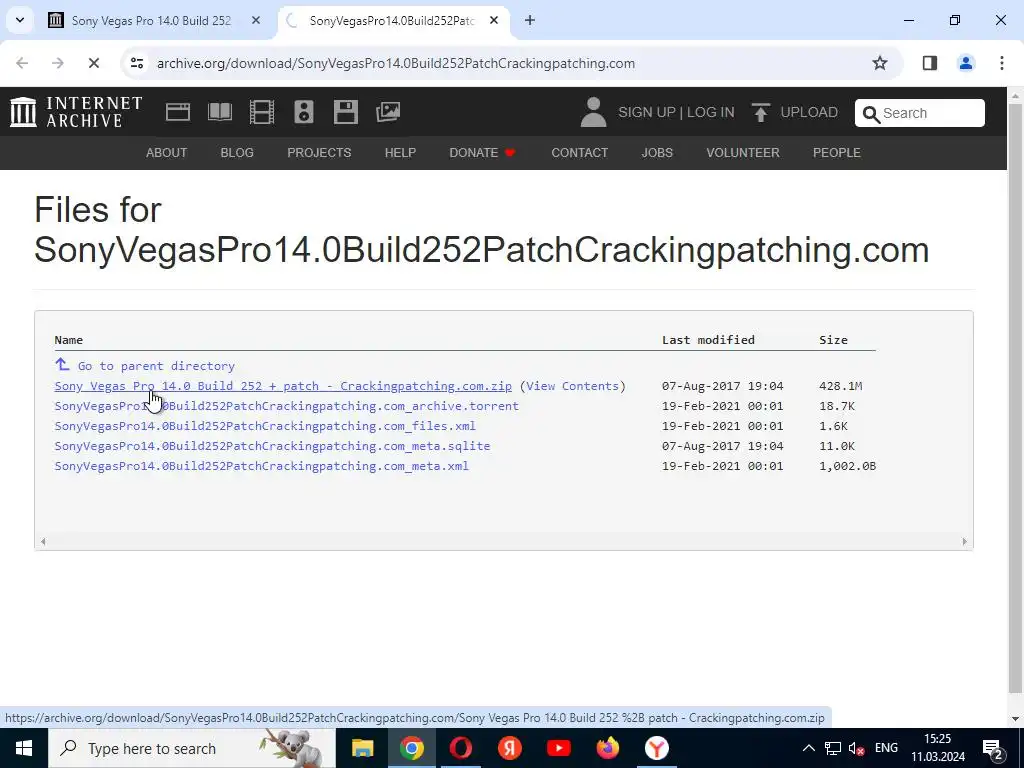Open the PROJECTS menu item
1024x768 pixels.
(x=319, y=153)
